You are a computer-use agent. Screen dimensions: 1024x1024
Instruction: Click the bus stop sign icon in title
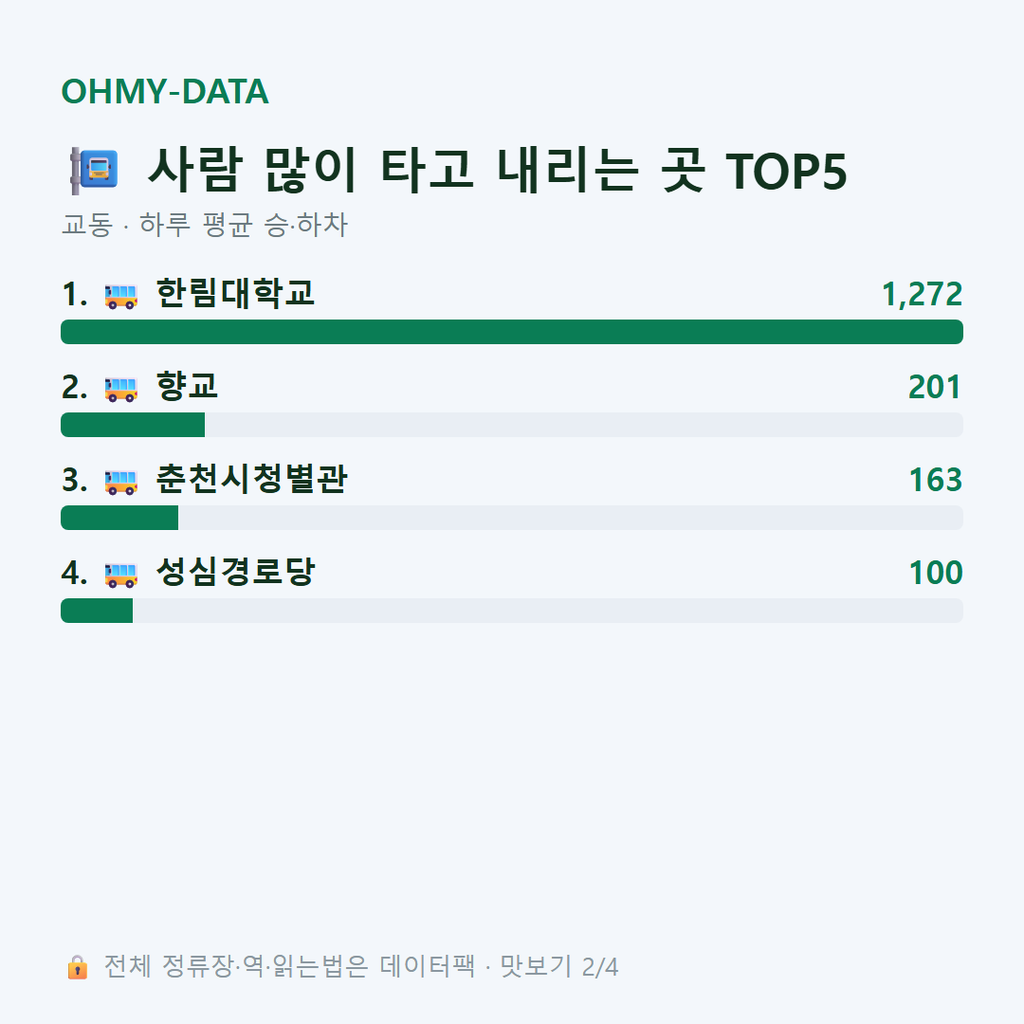(94, 171)
